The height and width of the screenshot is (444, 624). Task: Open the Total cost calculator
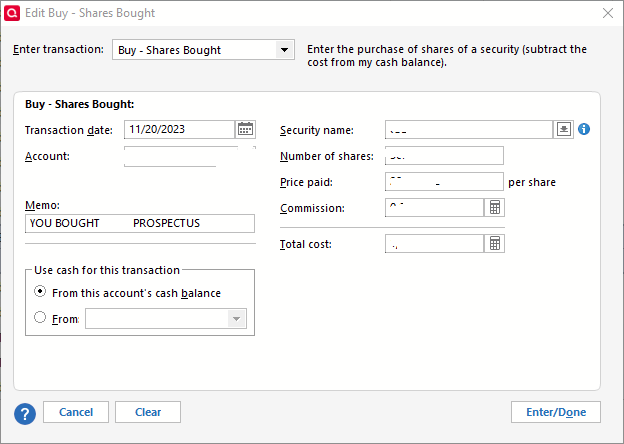click(x=494, y=244)
